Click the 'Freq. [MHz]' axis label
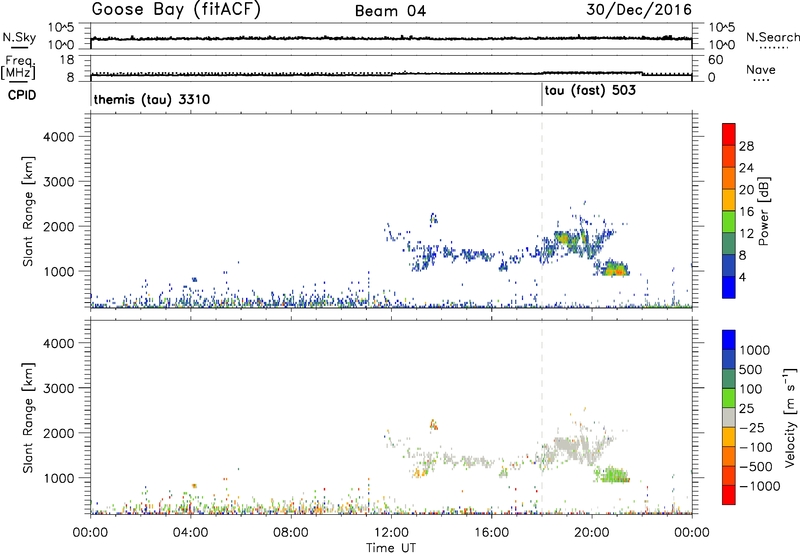This screenshot has height=554, width=800. 18,68
